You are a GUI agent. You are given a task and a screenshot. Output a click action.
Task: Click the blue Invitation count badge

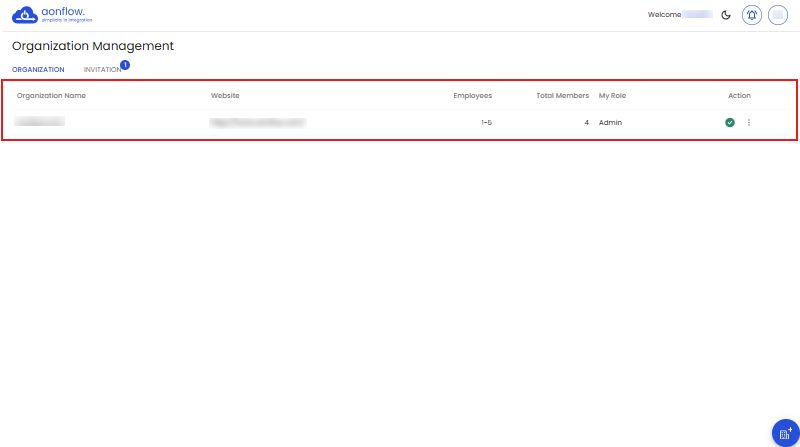125,65
